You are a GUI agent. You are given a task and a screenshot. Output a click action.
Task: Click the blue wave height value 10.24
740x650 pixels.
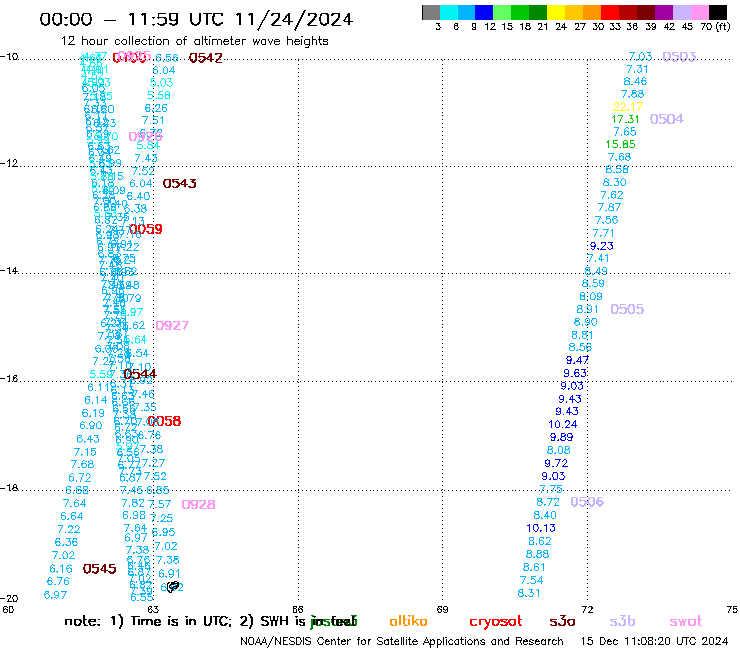click(x=563, y=424)
